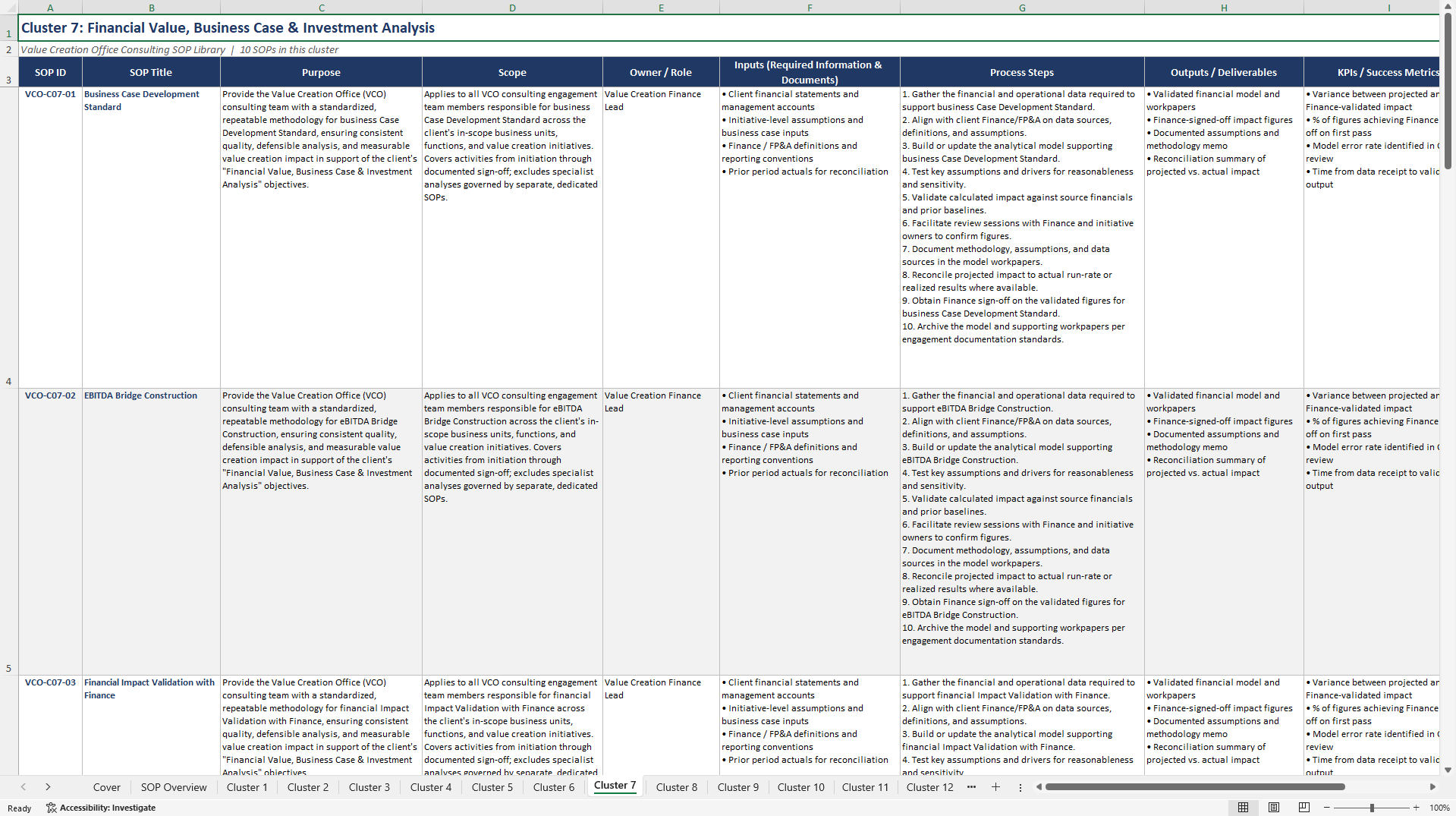Select the 'Owner / Role' header cell
The height and width of the screenshot is (816, 1456).
point(661,72)
